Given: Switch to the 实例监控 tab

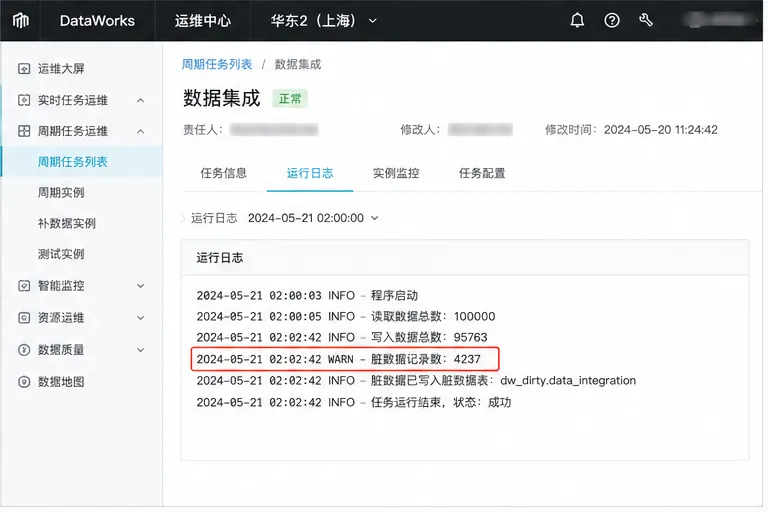Looking at the screenshot, I should 396,173.
